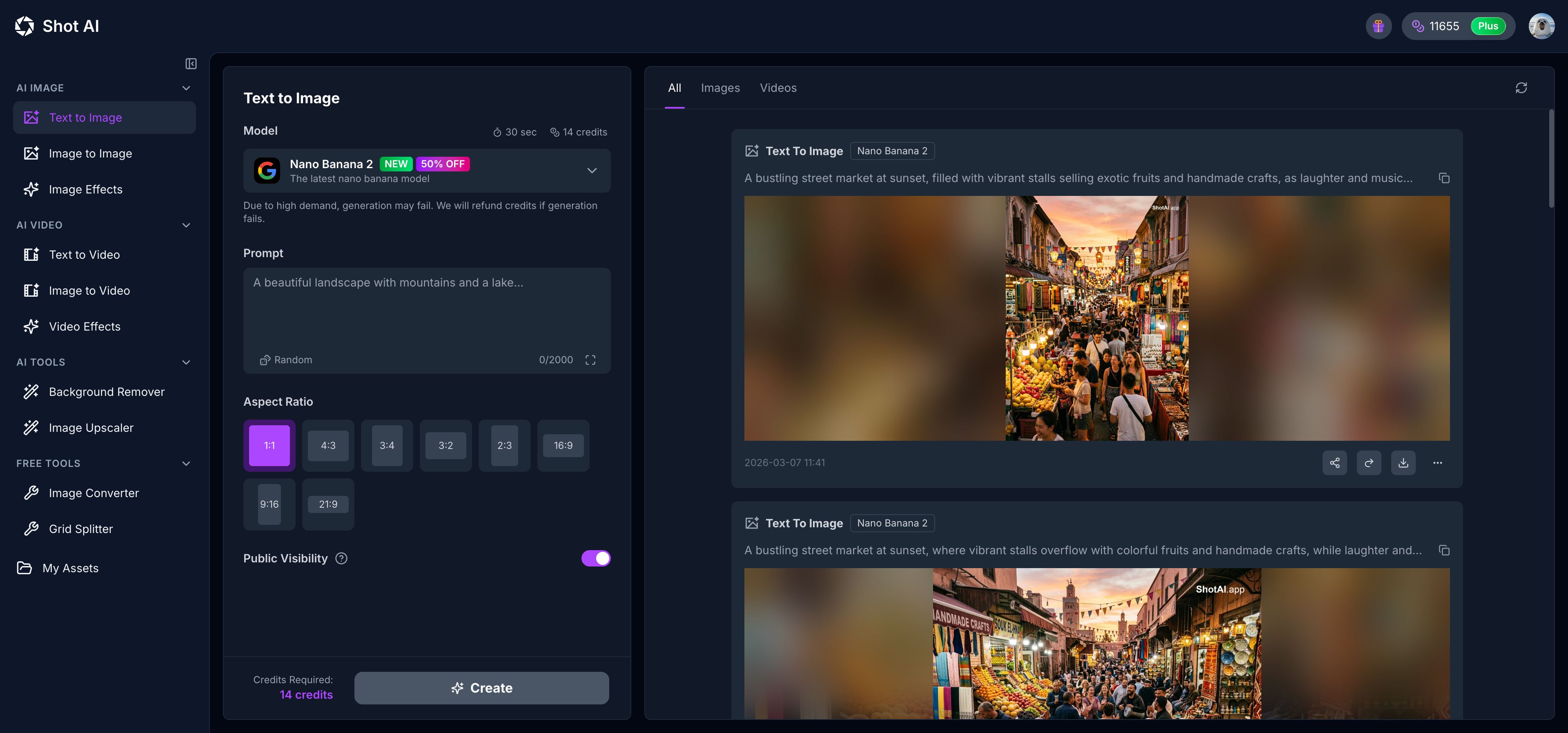This screenshot has height=733, width=1568.
Task: Select the Image Upscaler tool
Action: point(91,428)
